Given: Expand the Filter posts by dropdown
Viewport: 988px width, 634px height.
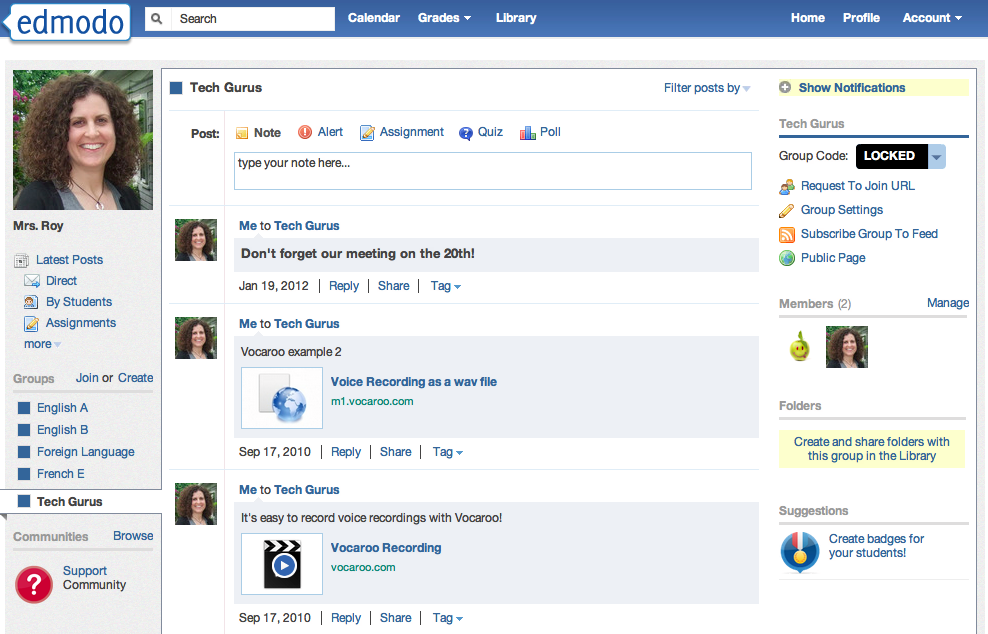Looking at the screenshot, I should pyautogui.click(x=706, y=88).
